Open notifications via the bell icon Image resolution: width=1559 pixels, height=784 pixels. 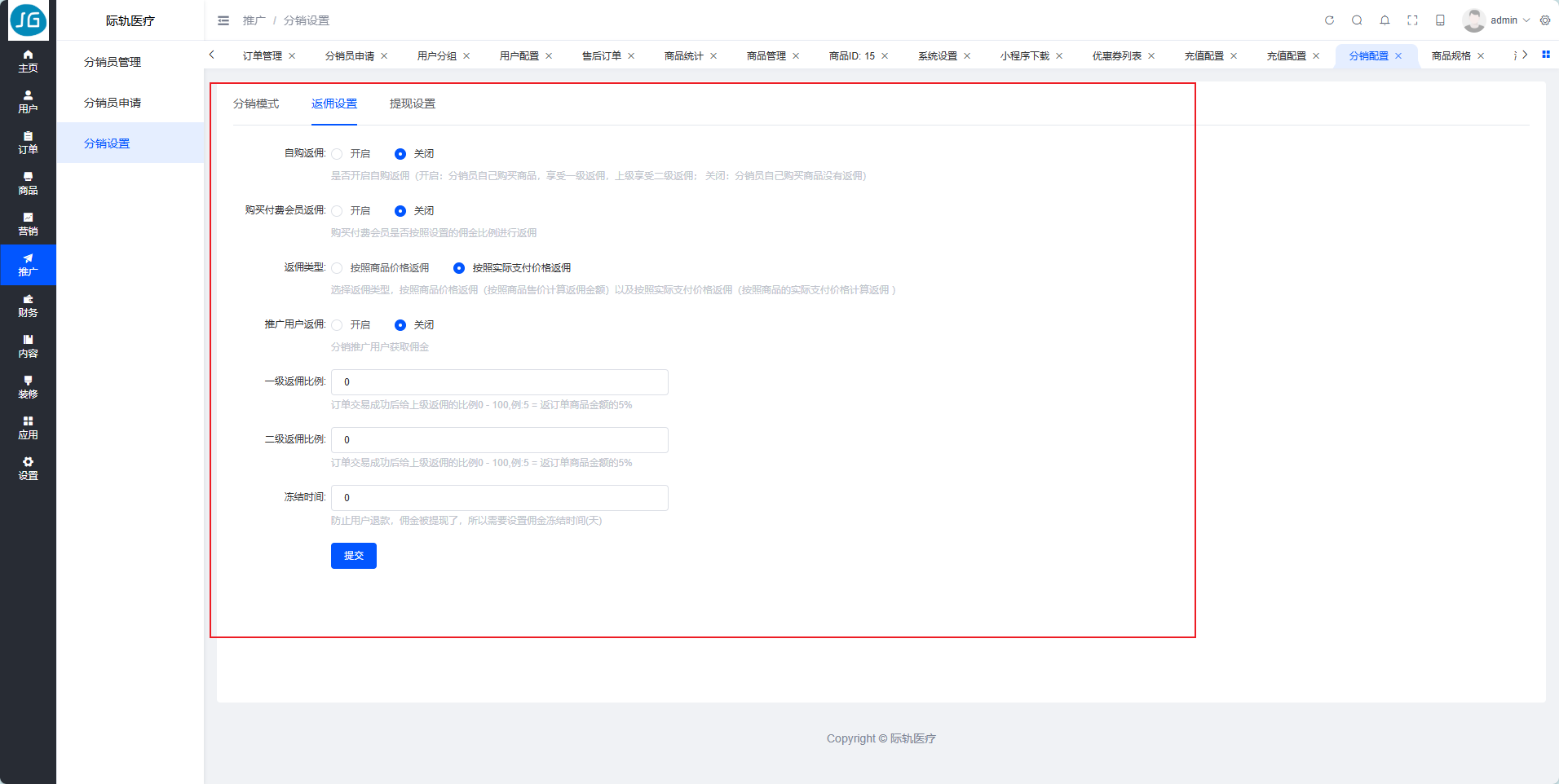pyautogui.click(x=1385, y=20)
